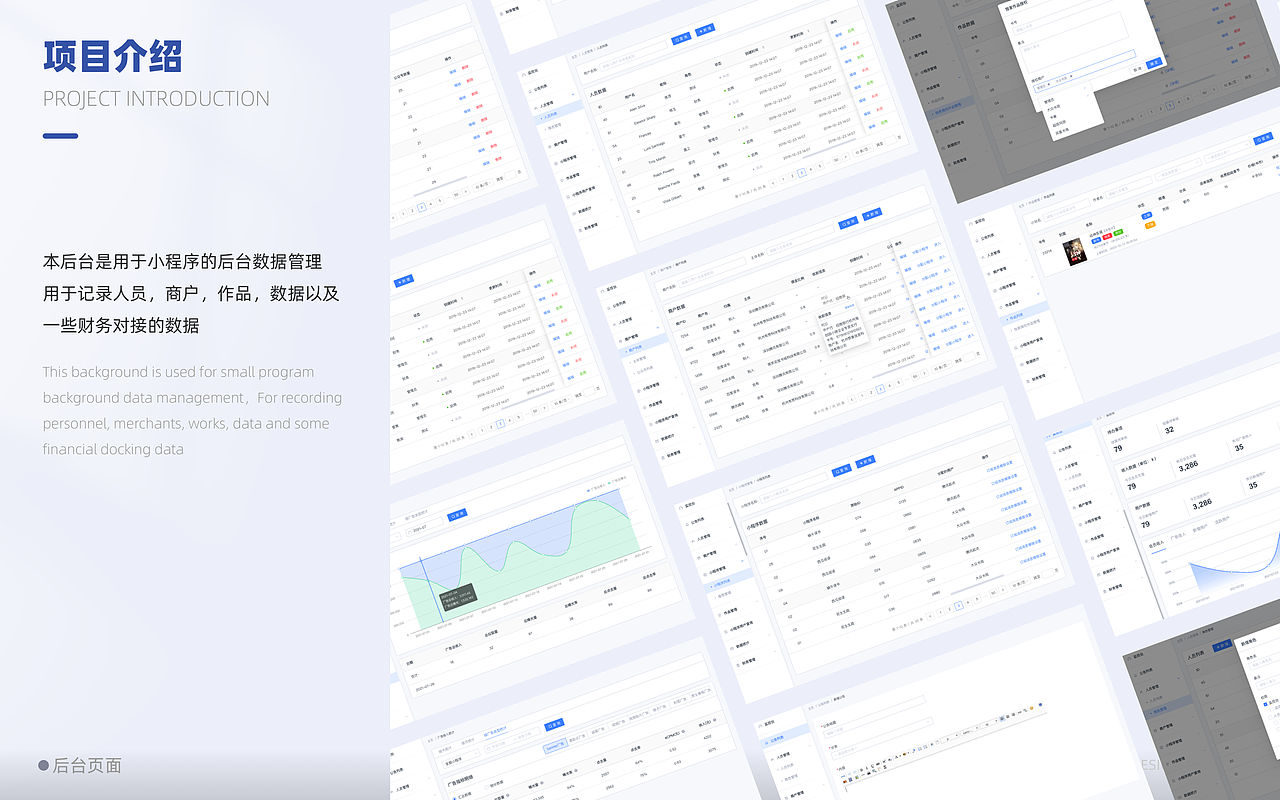Click the next-page arrow in the 人员数据 pagination
This screenshot has height=800, width=1280.
845,157
